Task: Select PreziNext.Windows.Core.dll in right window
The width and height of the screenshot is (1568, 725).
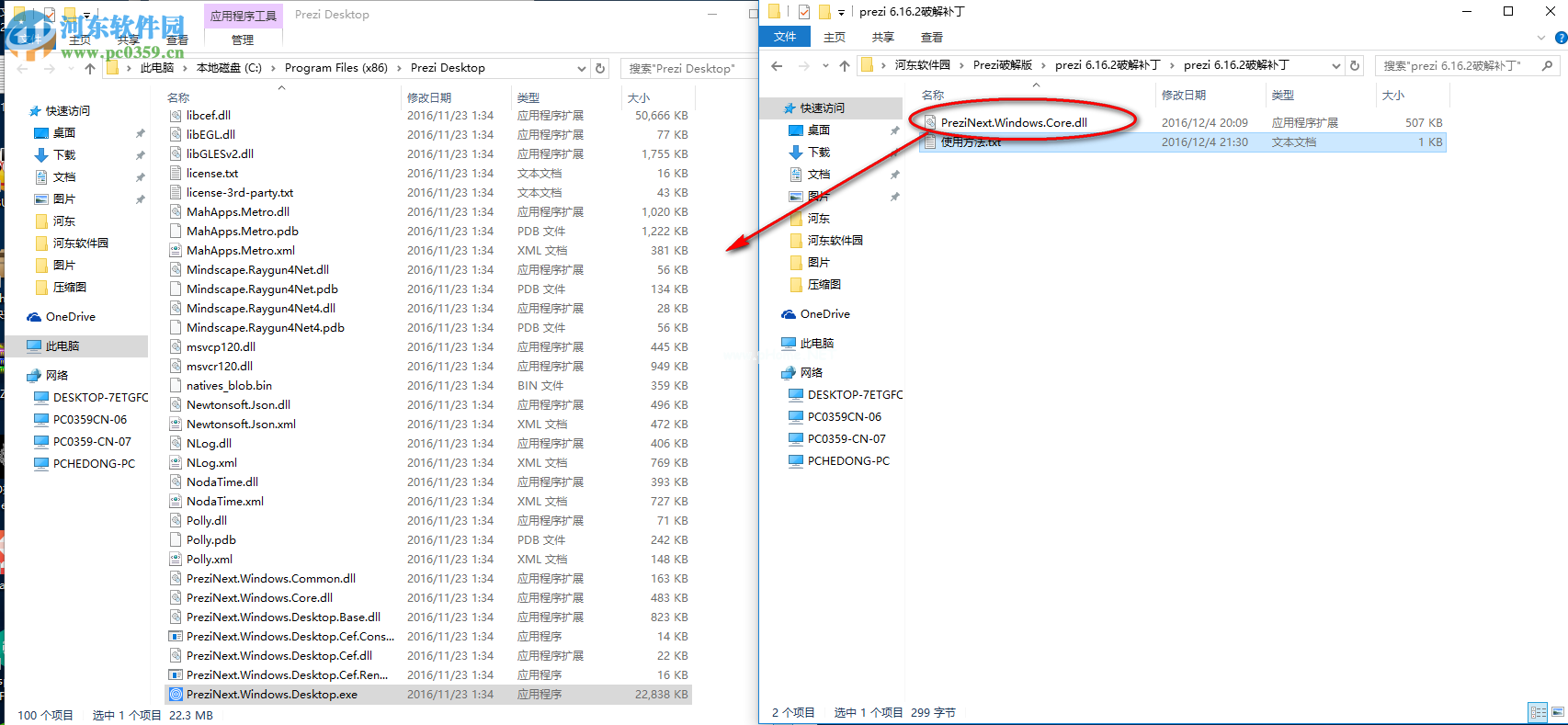Action: (x=1014, y=122)
